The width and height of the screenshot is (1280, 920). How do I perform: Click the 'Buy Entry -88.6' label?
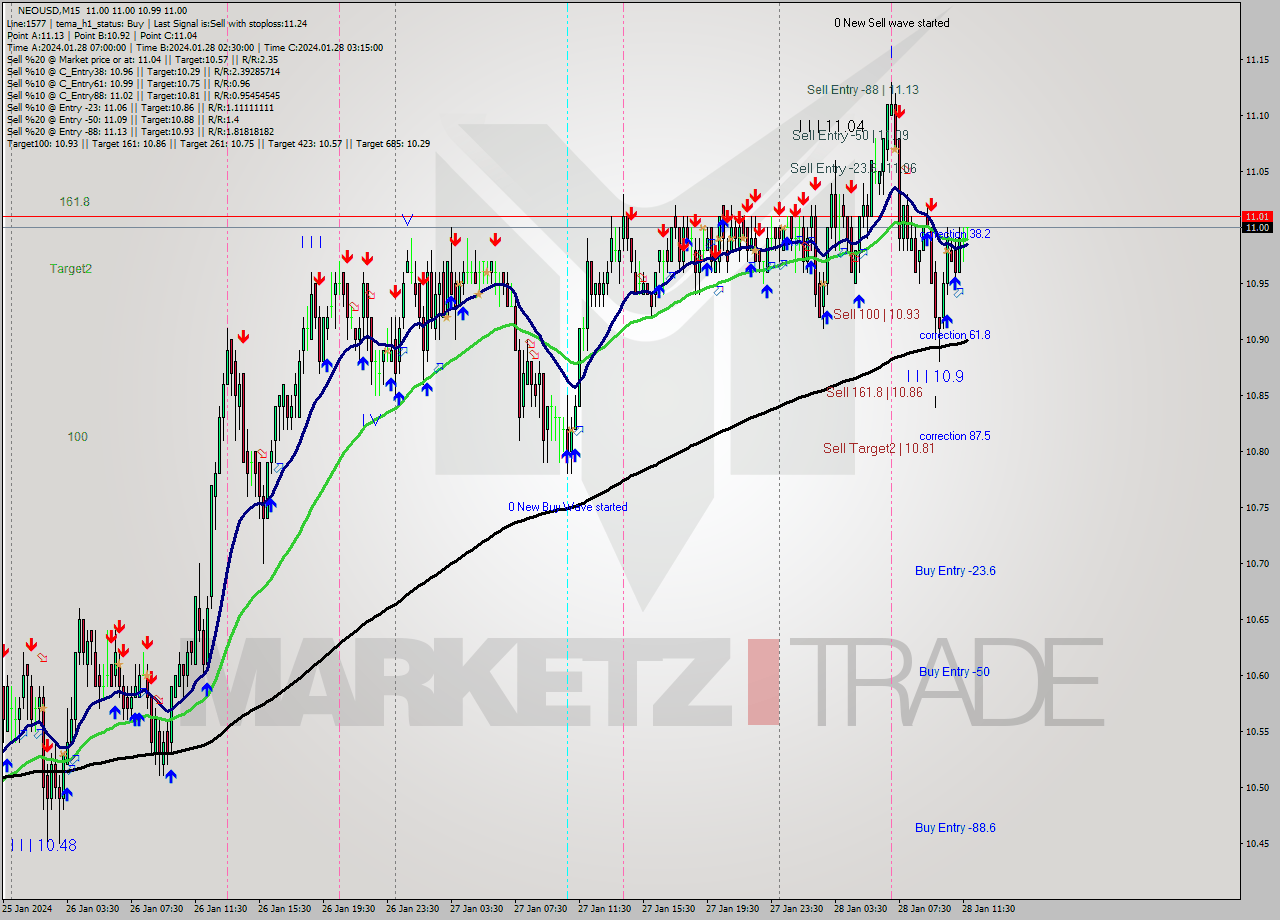pos(955,828)
